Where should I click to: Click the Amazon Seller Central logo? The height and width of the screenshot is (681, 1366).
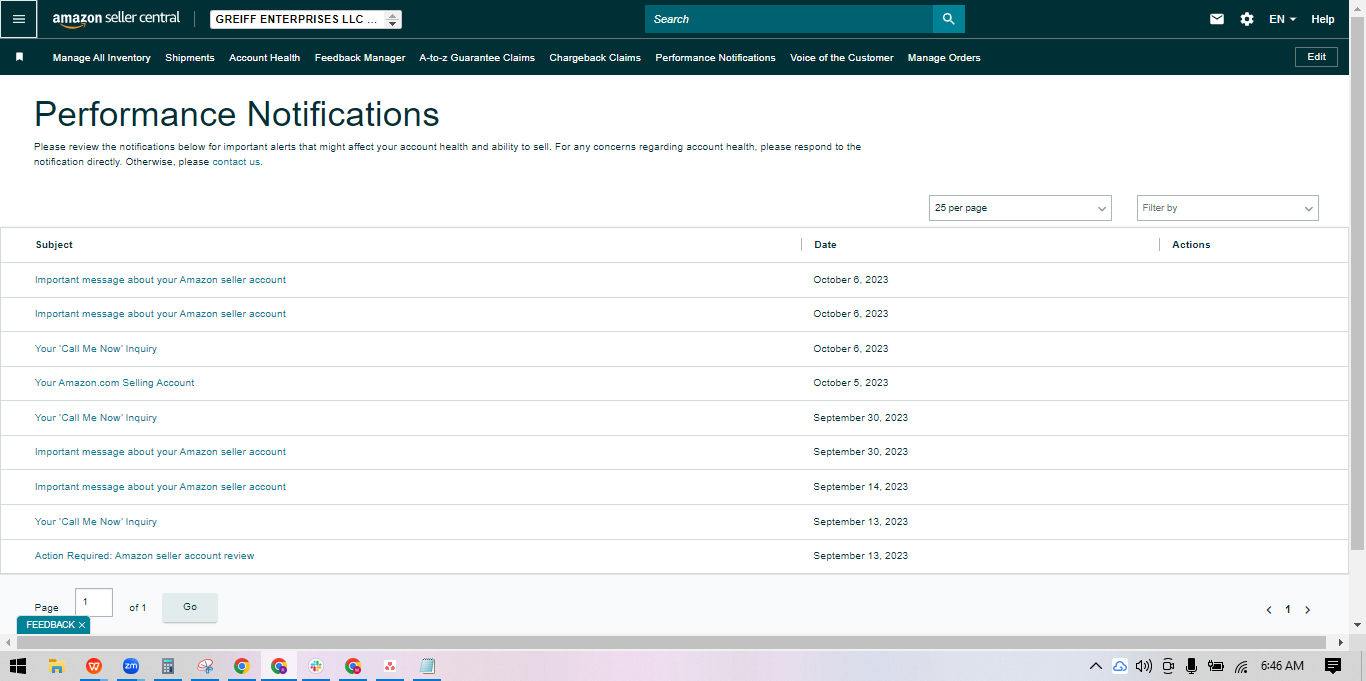tap(116, 19)
